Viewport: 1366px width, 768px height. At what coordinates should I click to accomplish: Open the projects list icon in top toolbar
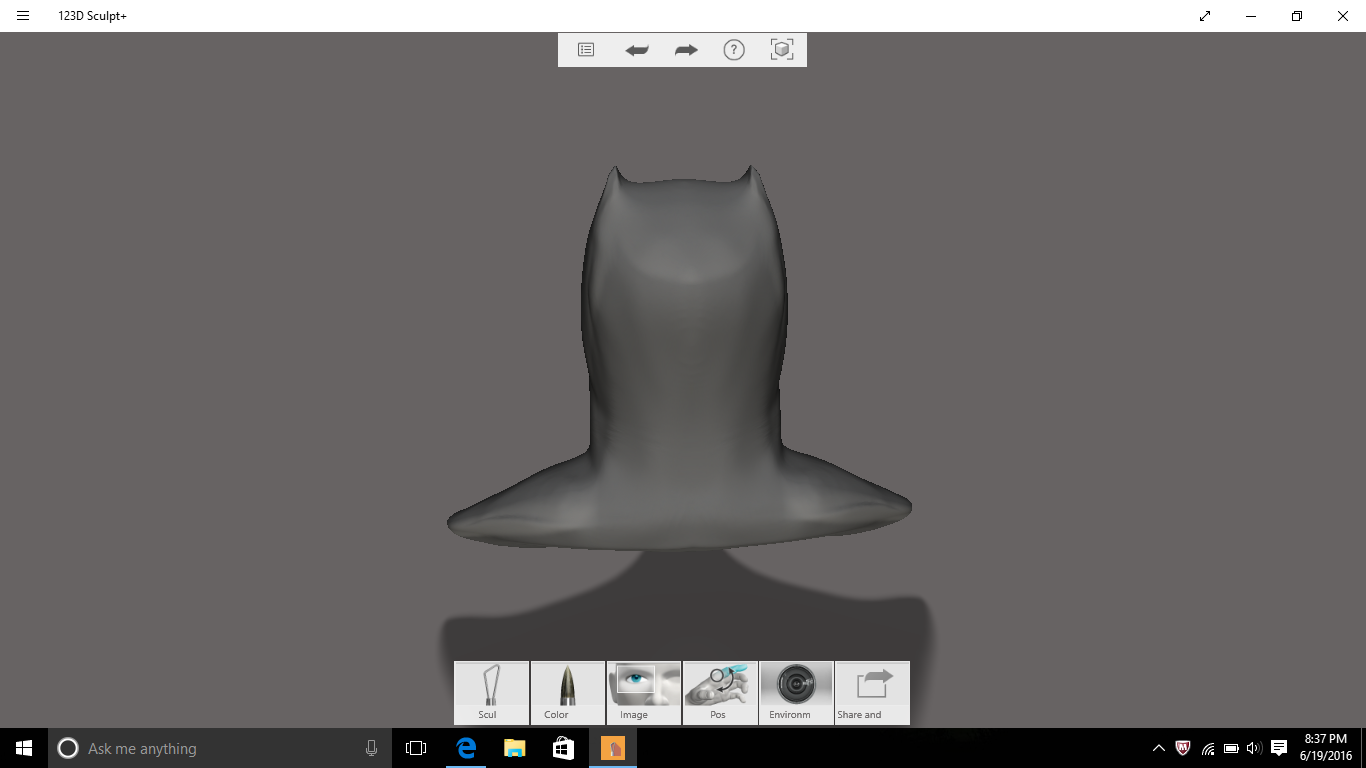pyautogui.click(x=586, y=50)
